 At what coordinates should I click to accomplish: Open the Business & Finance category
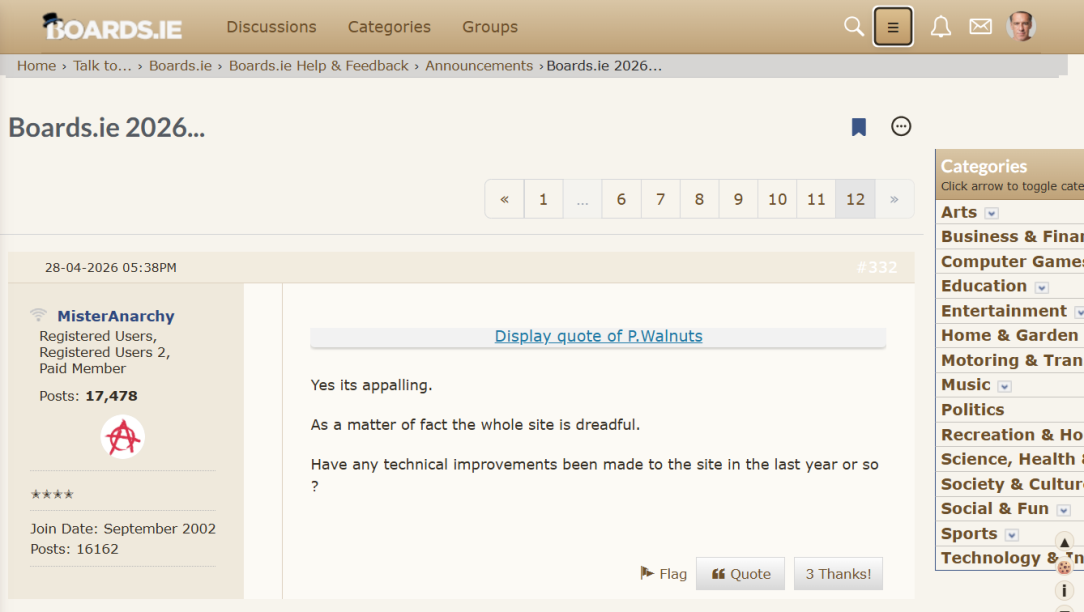point(1012,237)
